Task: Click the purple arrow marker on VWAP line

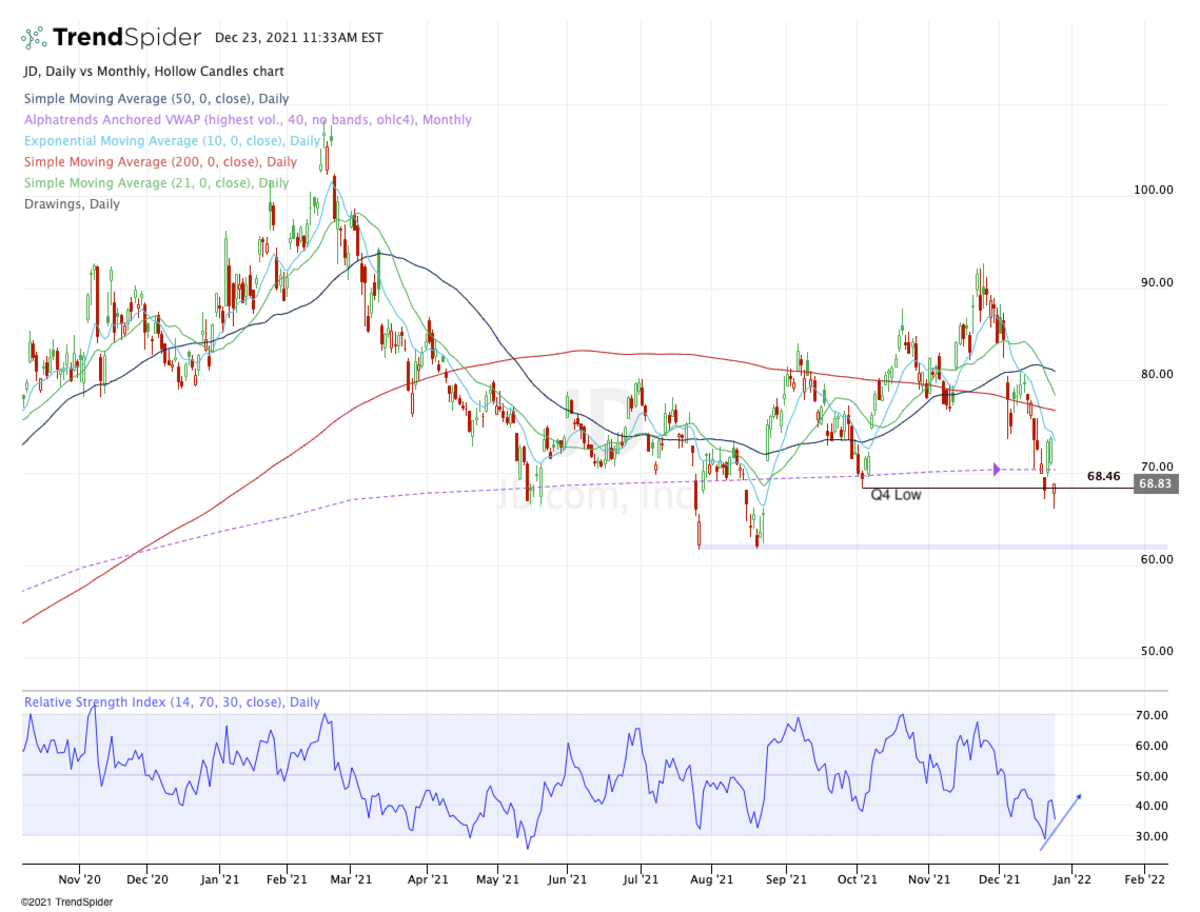Action: click(x=996, y=468)
